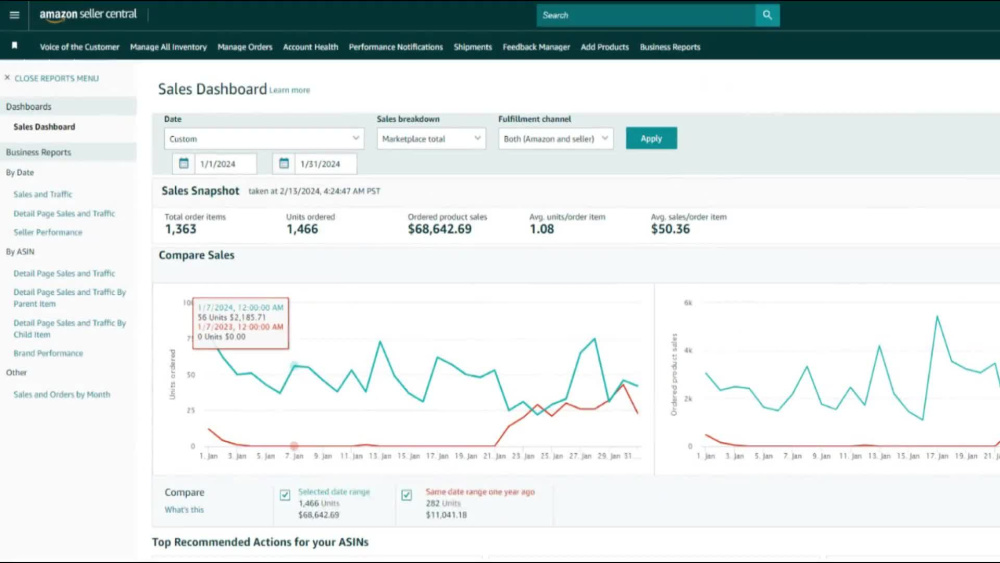1000x563 pixels.
Task: Open By ASIN Detail Page Sales and Traffic
Action: click(64, 274)
